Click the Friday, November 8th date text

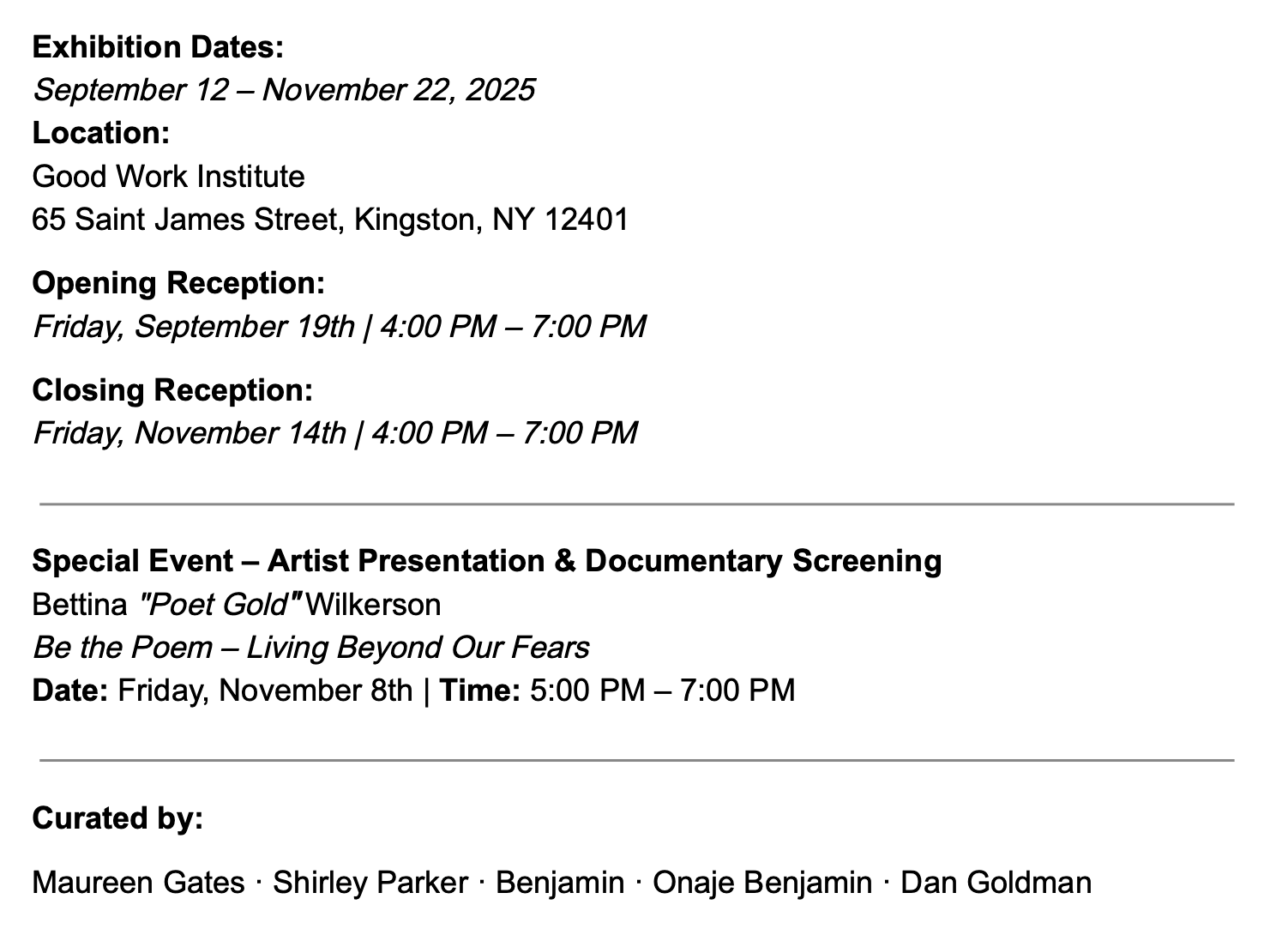pyautogui.click(x=264, y=691)
